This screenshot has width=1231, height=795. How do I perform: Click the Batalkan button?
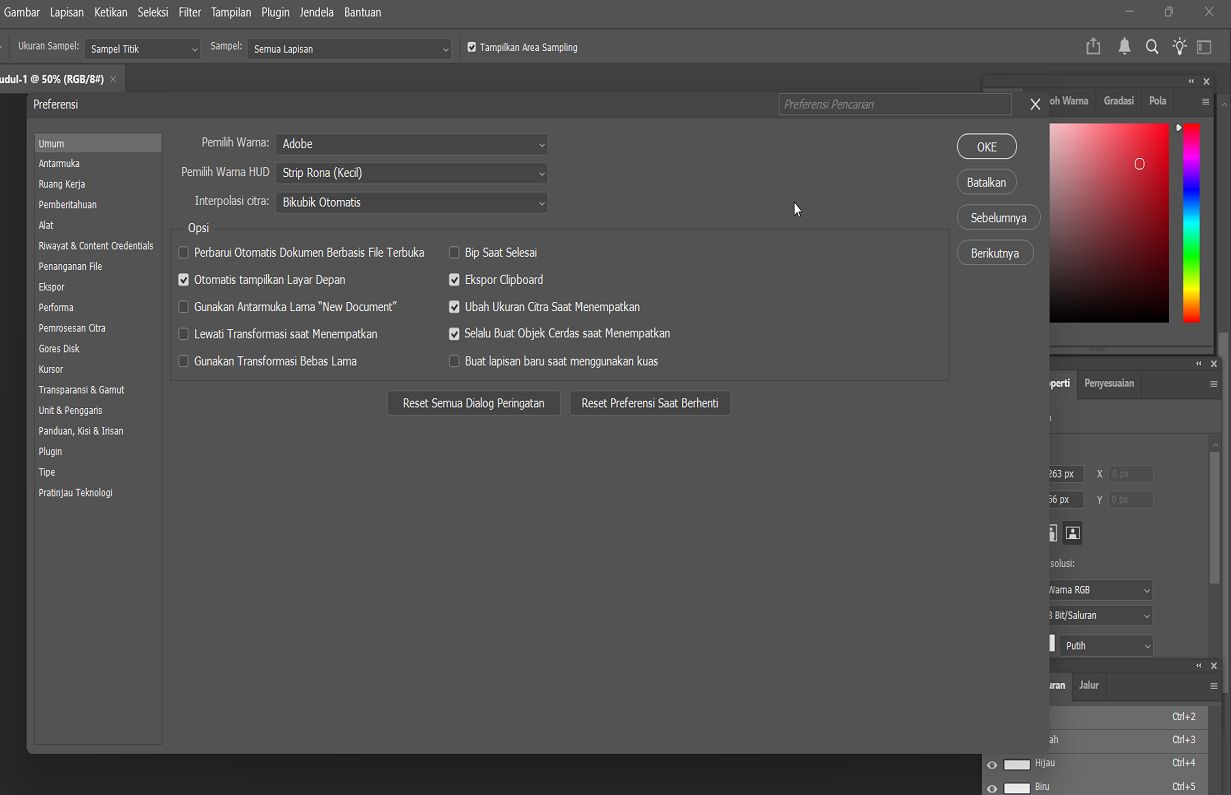(x=987, y=182)
